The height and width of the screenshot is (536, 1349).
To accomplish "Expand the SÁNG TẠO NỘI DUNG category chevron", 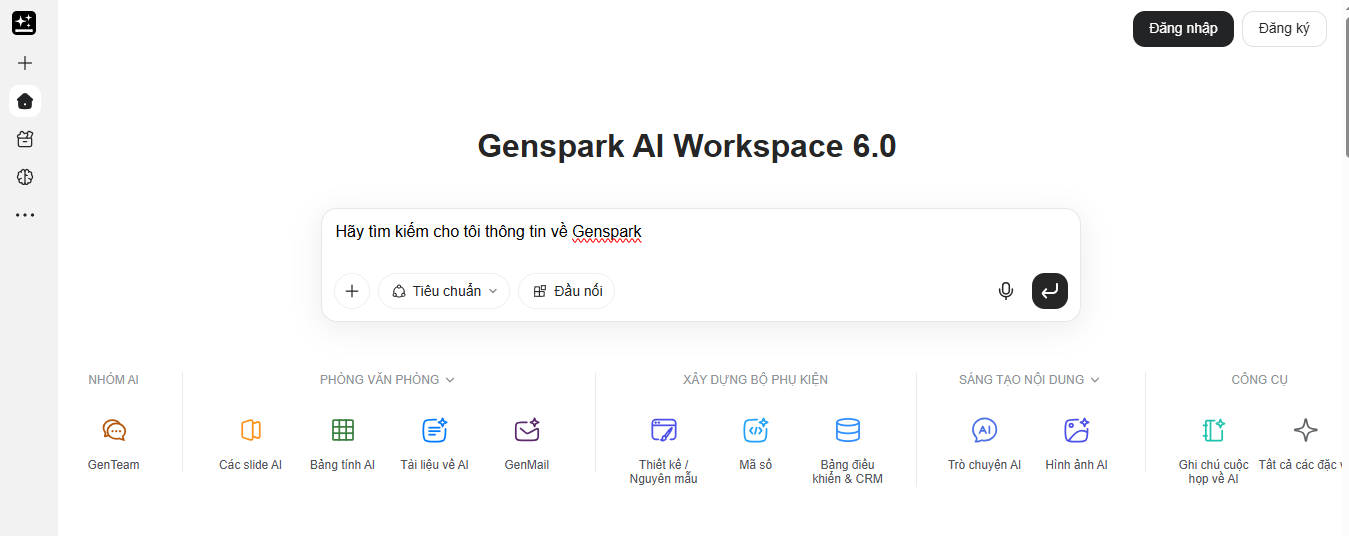I will (x=1095, y=380).
